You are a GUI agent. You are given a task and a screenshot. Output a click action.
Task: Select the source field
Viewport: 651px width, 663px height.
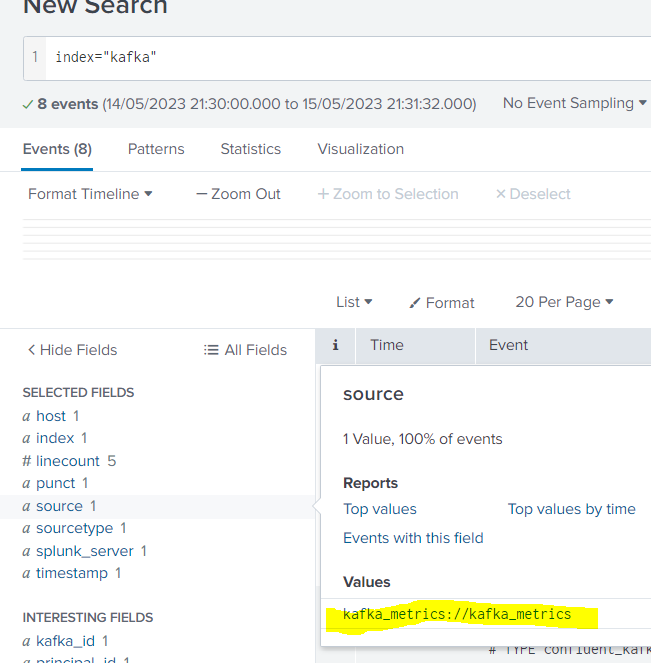tap(59, 506)
